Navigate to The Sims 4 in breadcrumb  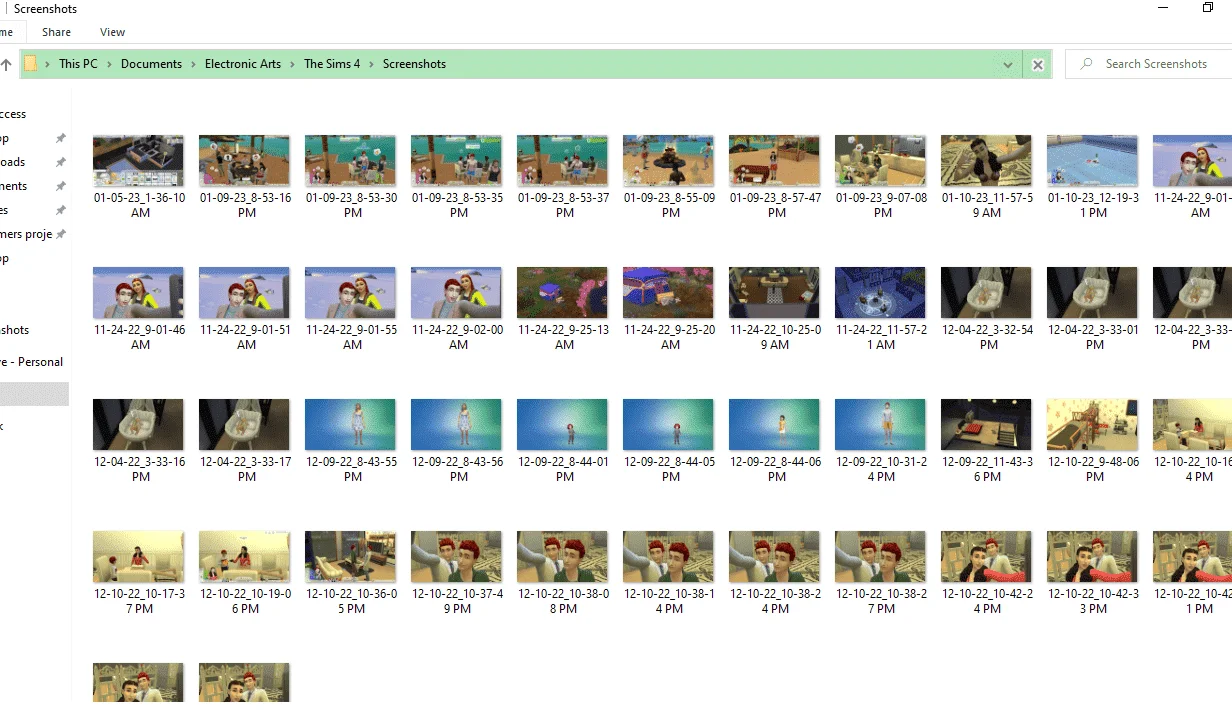pos(332,64)
